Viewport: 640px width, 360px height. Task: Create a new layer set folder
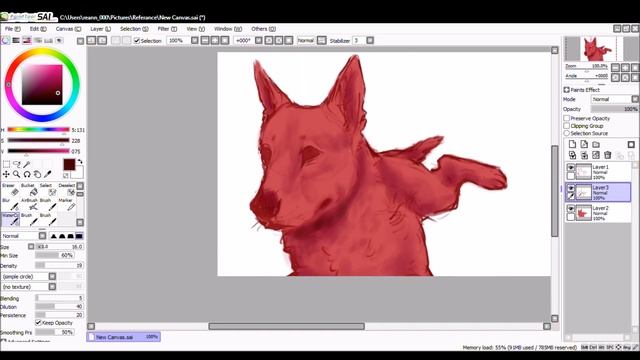point(596,144)
